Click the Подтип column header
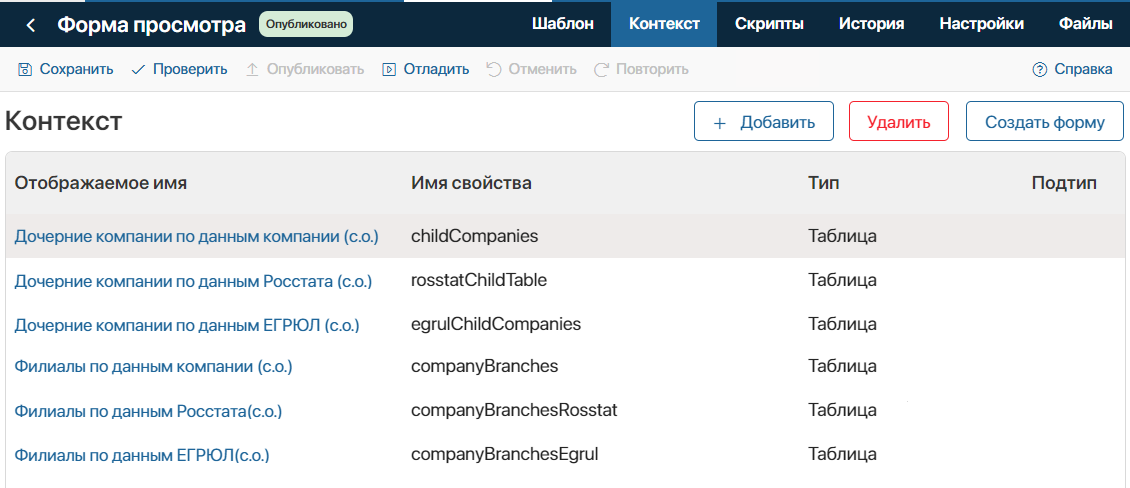This screenshot has height=488, width=1130. click(x=1064, y=183)
